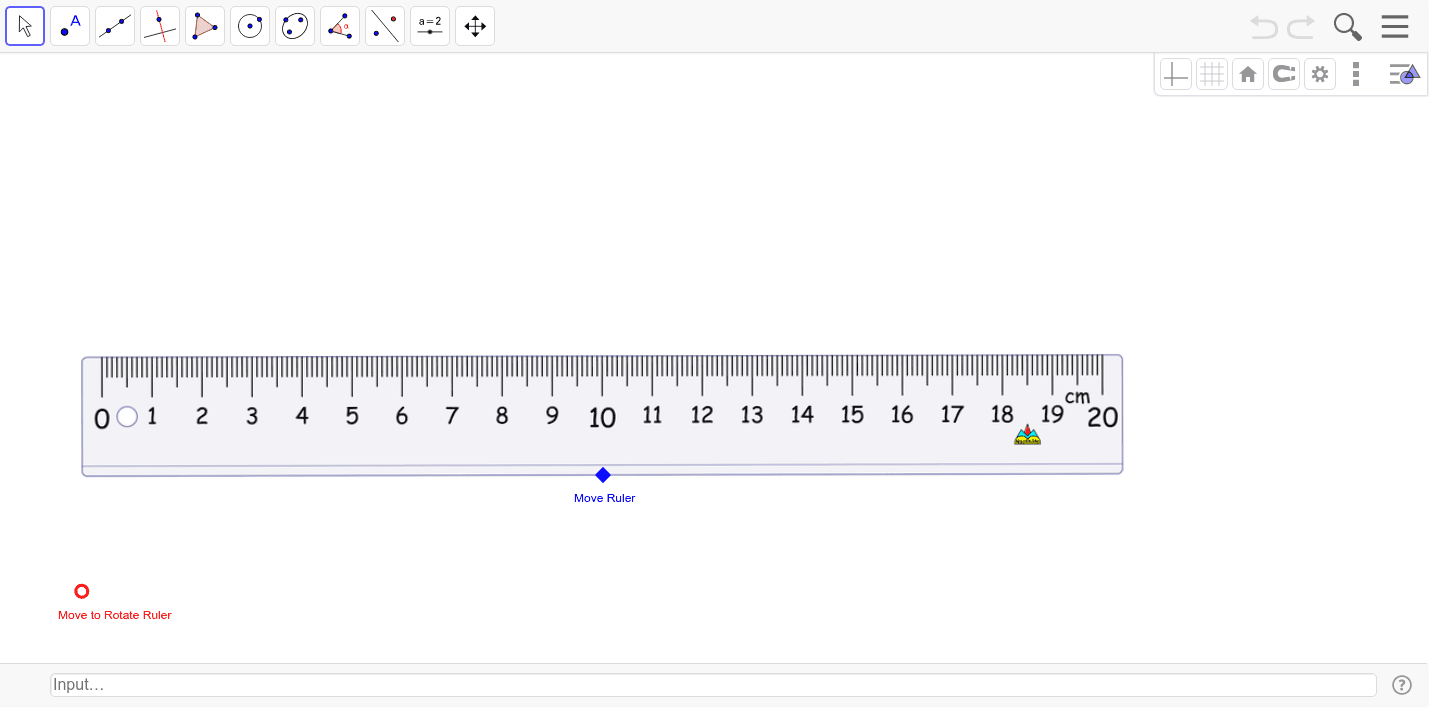This screenshot has width=1429, height=708.
Task: Enable point snapping with the magnet
Action: click(1283, 73)
